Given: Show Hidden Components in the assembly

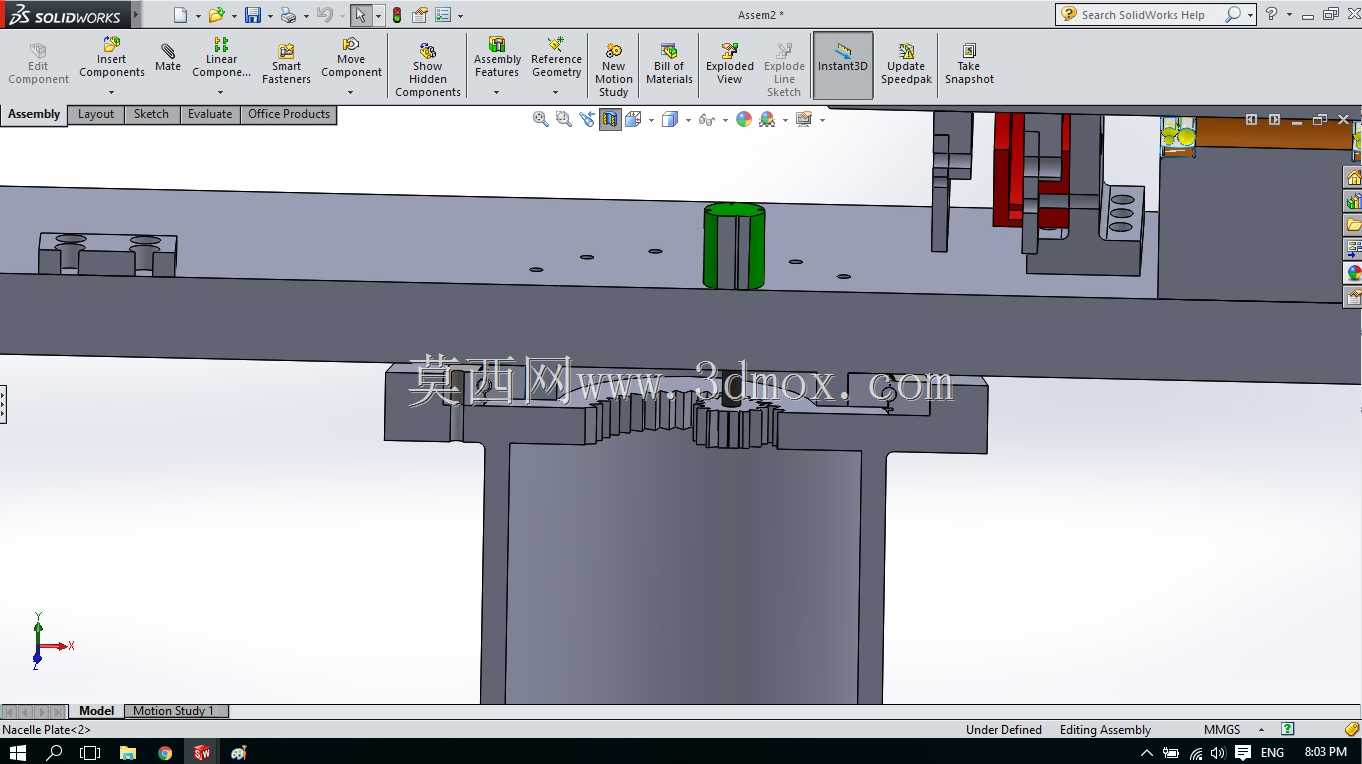Looking at the screenshot, I should [428, 70].
